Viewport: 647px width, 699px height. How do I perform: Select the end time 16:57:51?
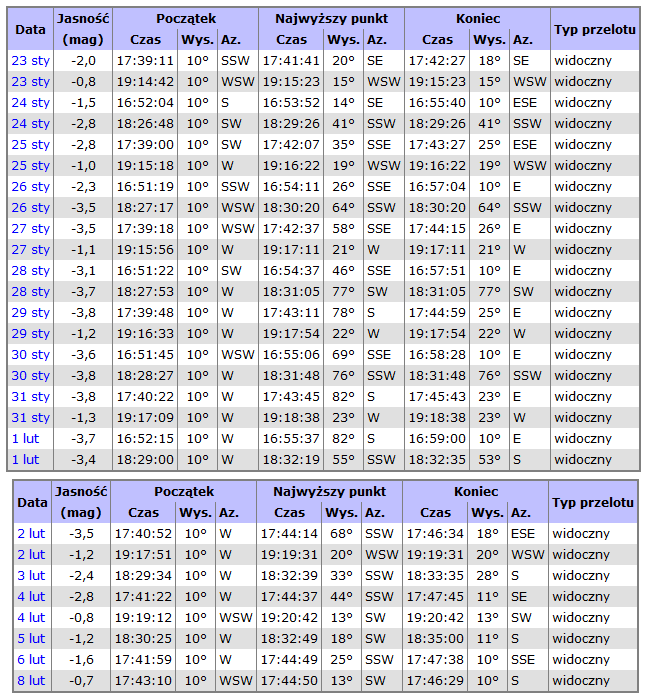[x=437, y=270]
